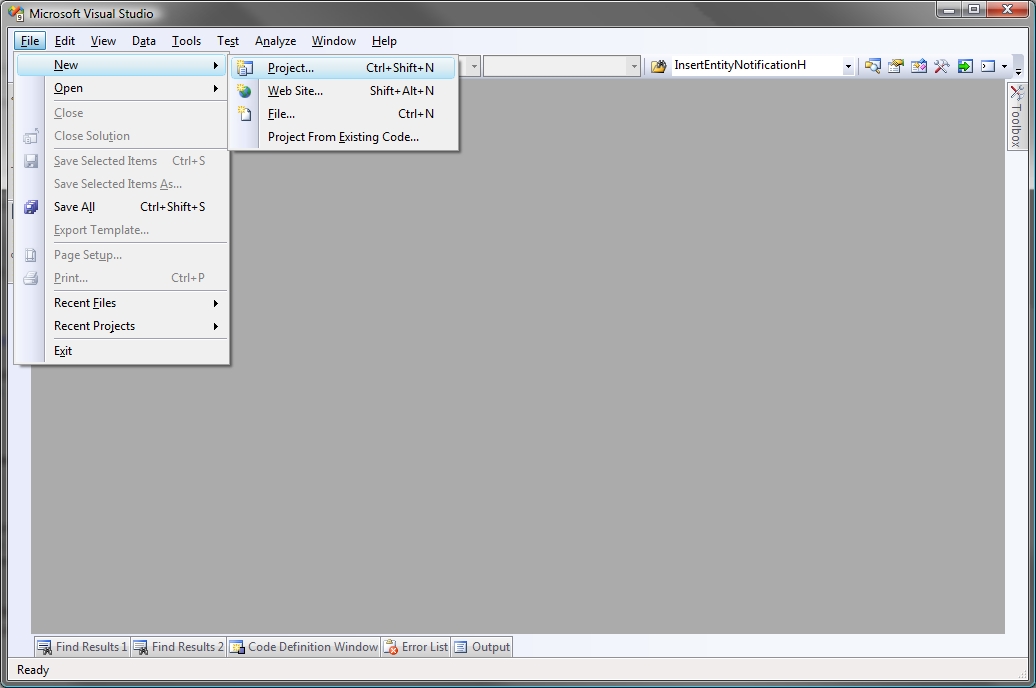This screenshot has height=688, width=1036.
Task: Switch to Output tab
Action: coord(482,647)
